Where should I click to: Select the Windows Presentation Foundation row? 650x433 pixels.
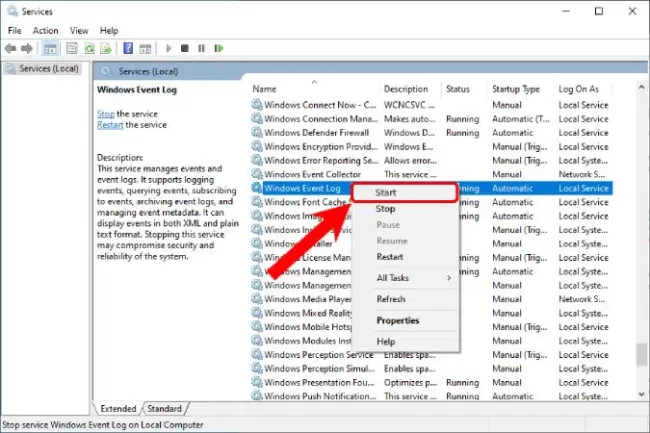[x=432, y=382]
